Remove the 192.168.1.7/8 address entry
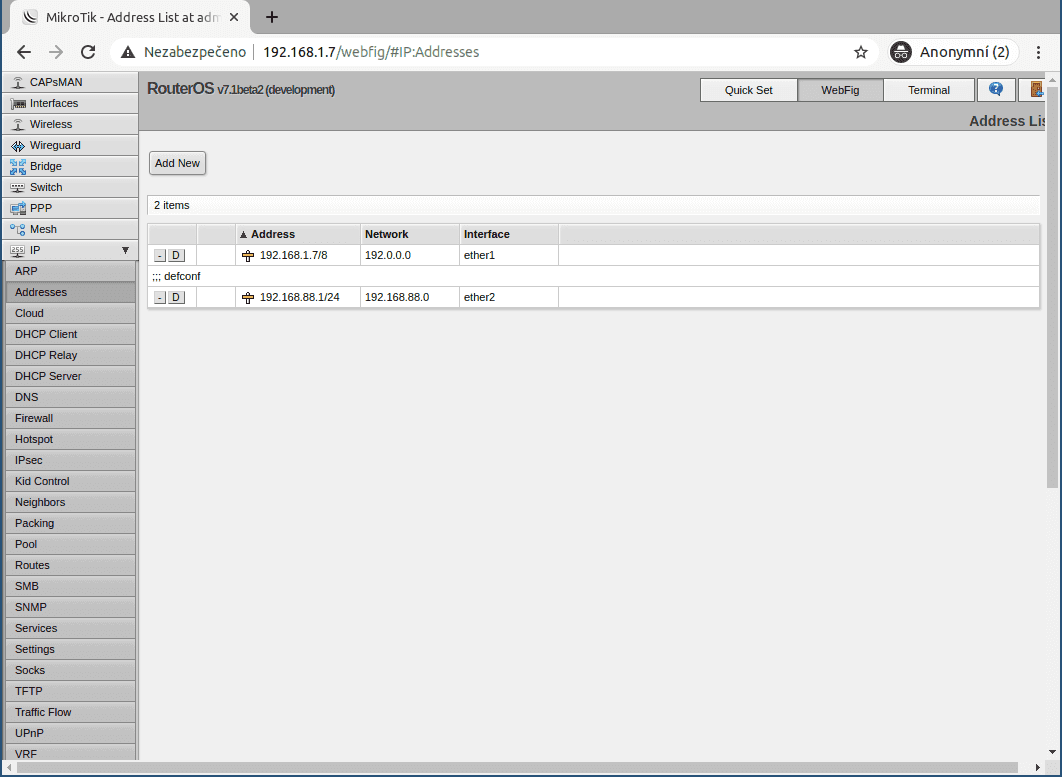The height and width of the screenshot is (777, 1062). click(160, 256)
